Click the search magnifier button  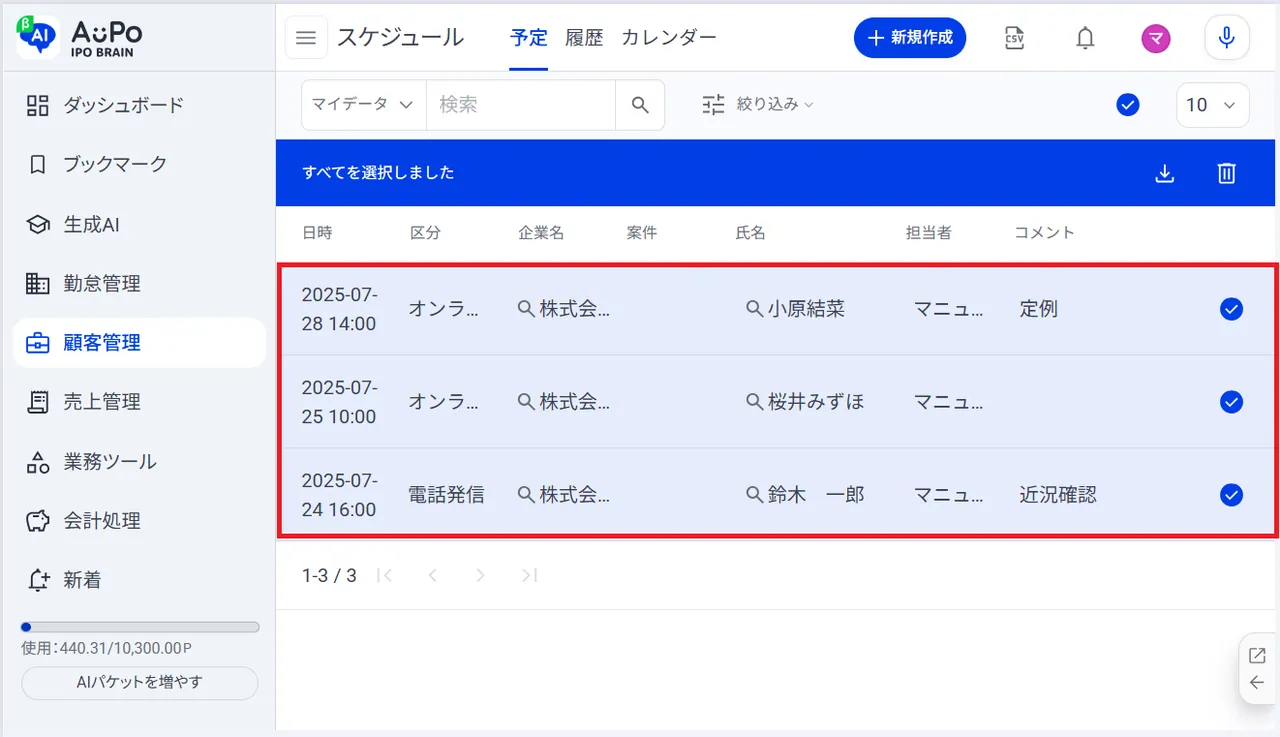click(640, 105)
